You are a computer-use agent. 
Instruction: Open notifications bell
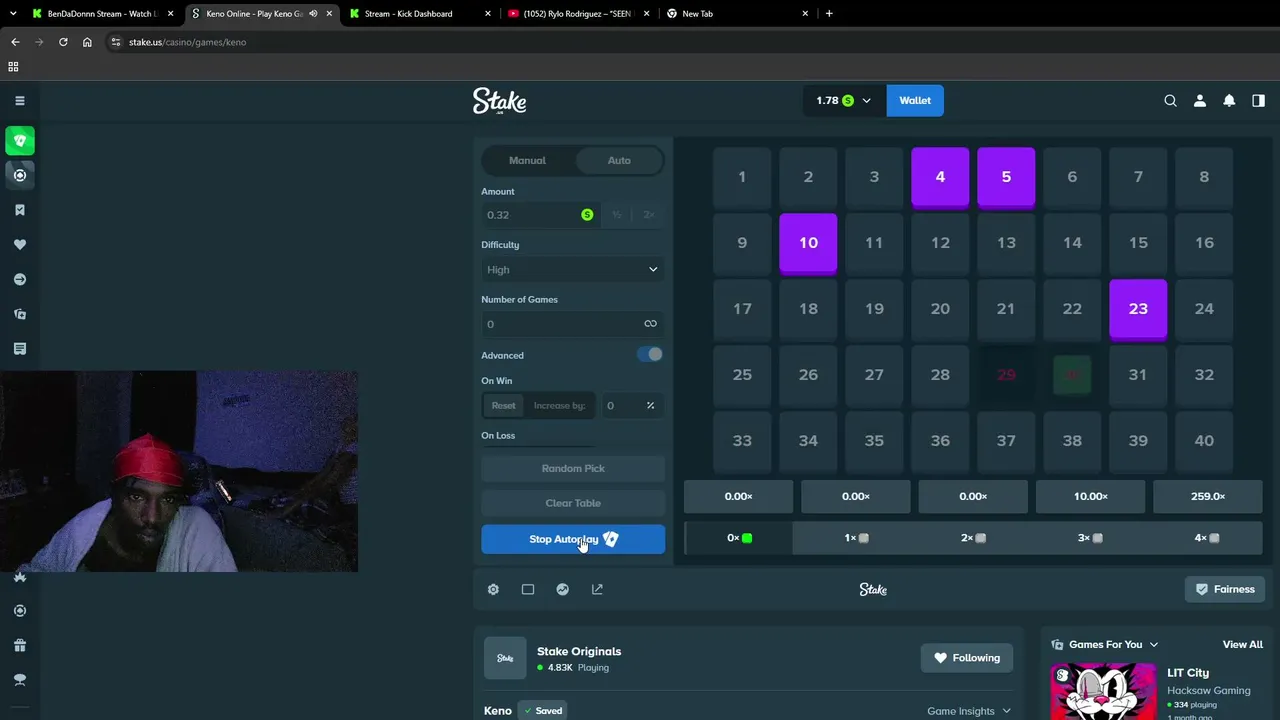(x=1229, y=100)
